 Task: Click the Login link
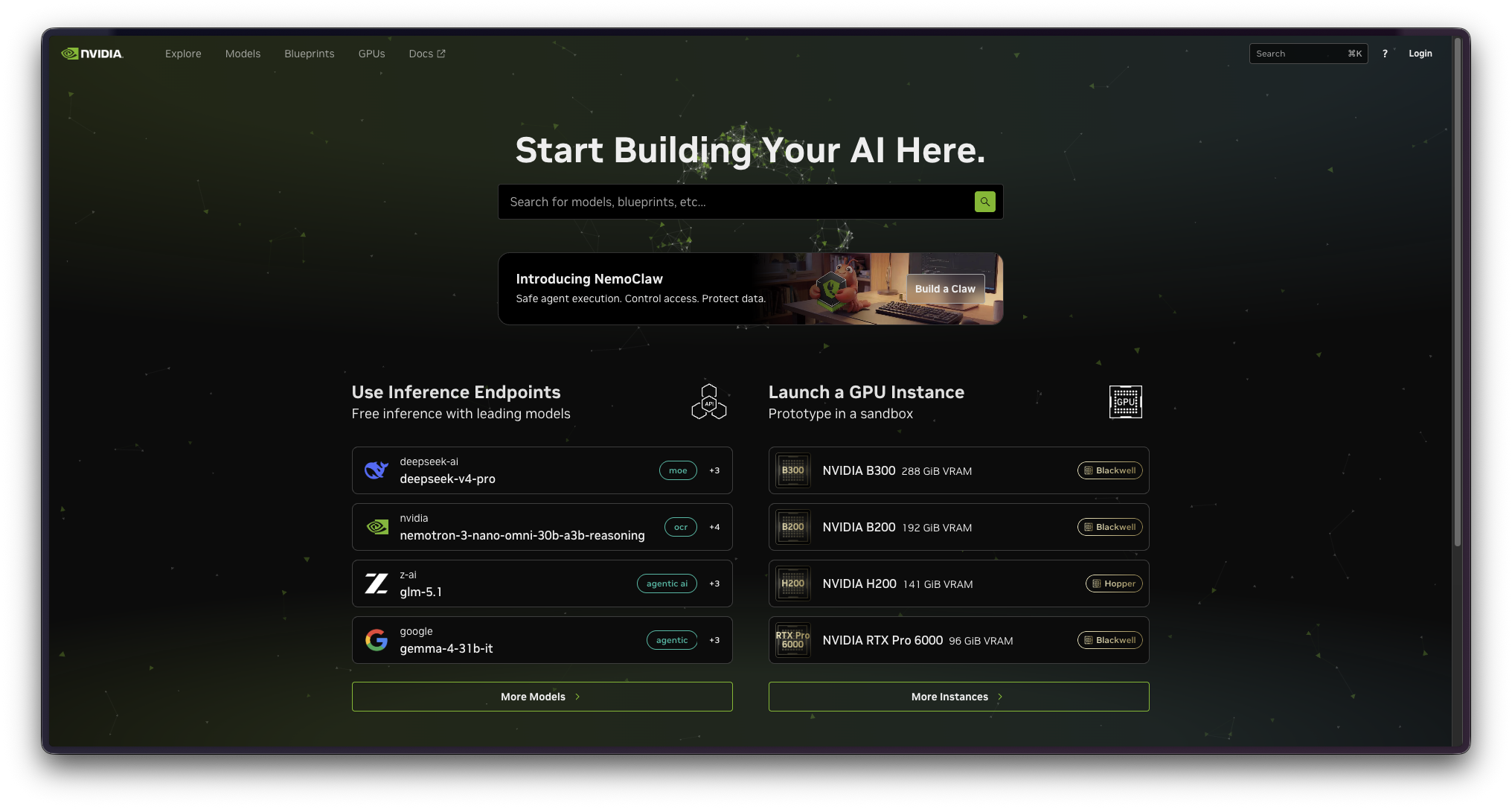(x=1420, y=54)
